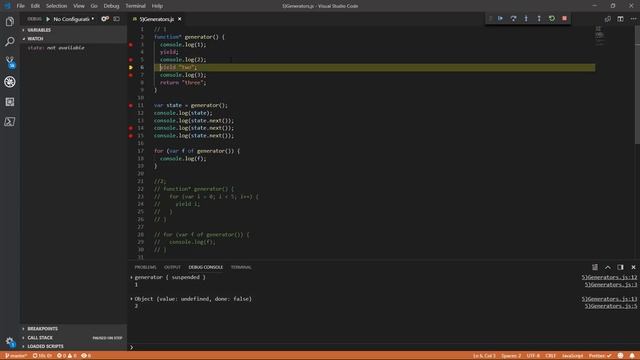The width and height of the screenshot is (640, 360).
Task: Collapse the Watch section
Action: [73, 39]
